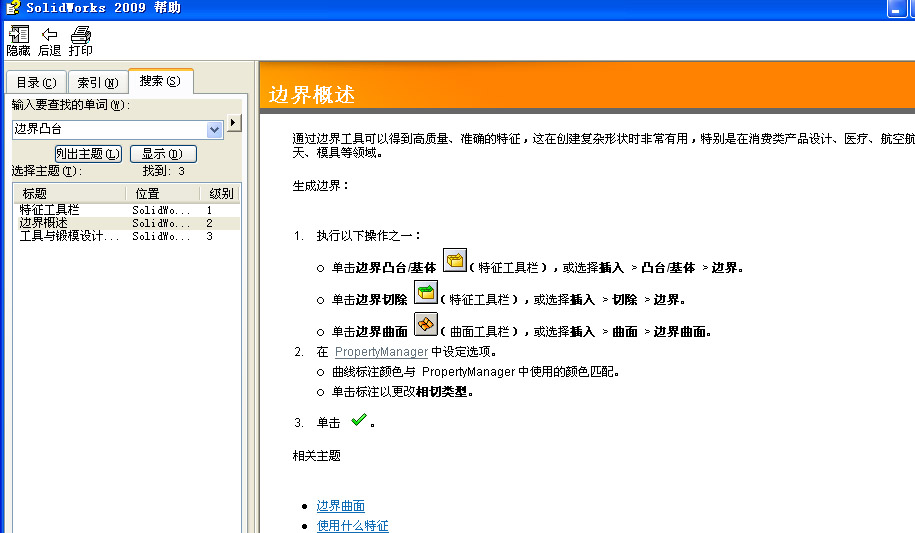Minimize the SolidWorks help window
This screenshot has height=533, width=915.
(896, 9)
